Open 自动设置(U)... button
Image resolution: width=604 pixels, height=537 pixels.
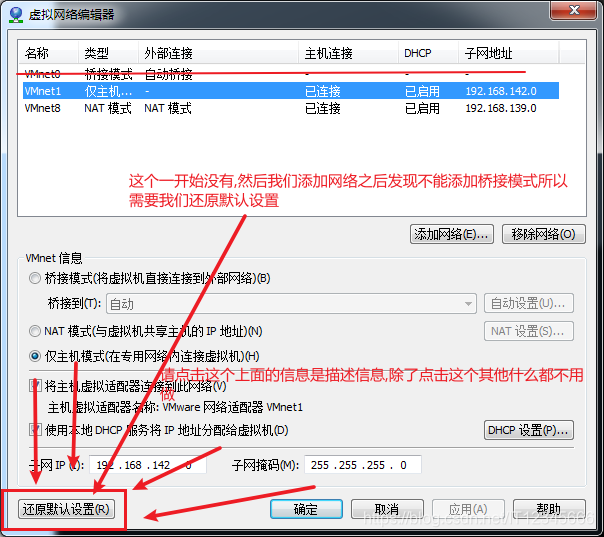(528, 304)
